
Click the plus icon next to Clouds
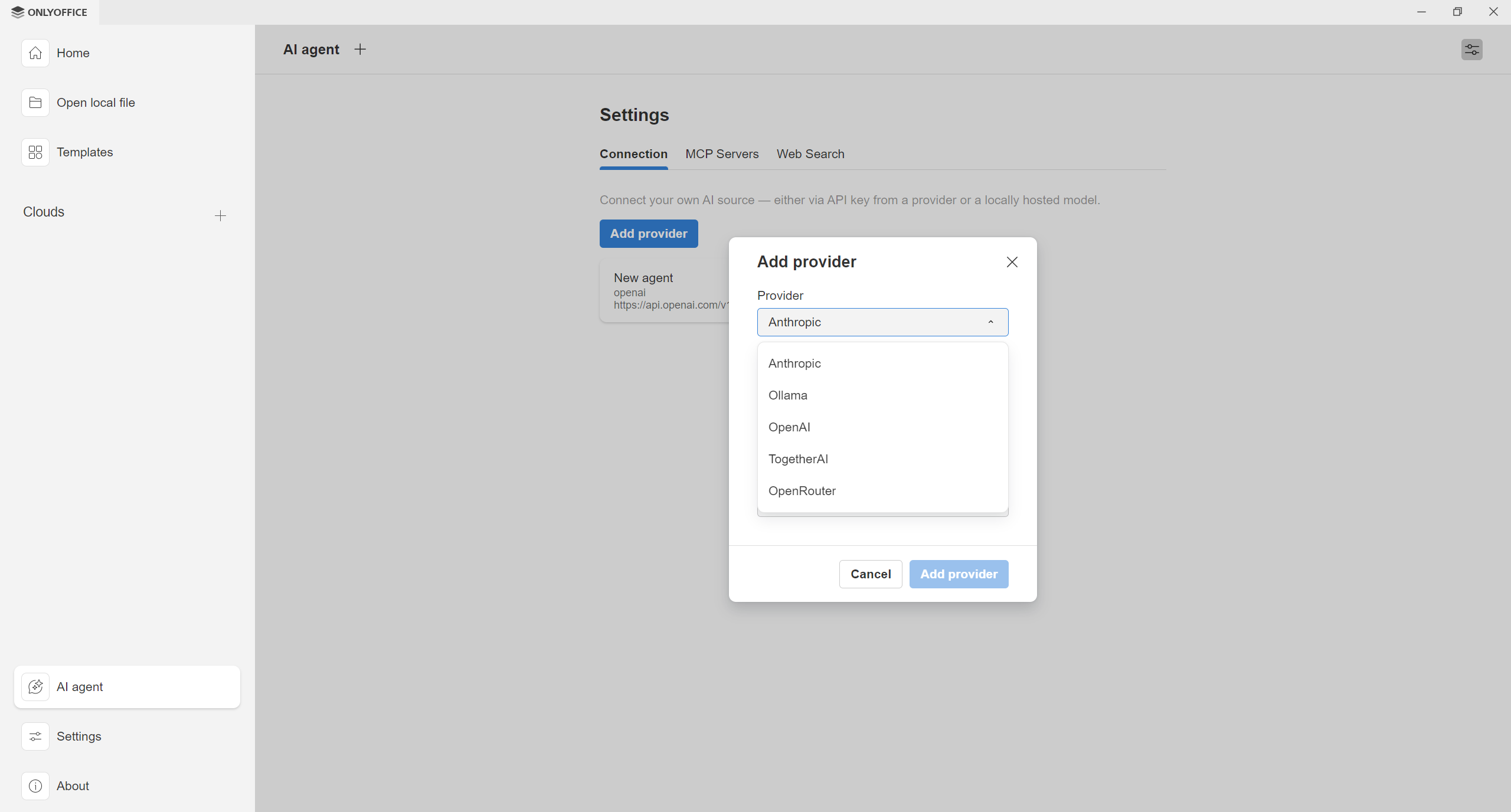pos(220,216)
